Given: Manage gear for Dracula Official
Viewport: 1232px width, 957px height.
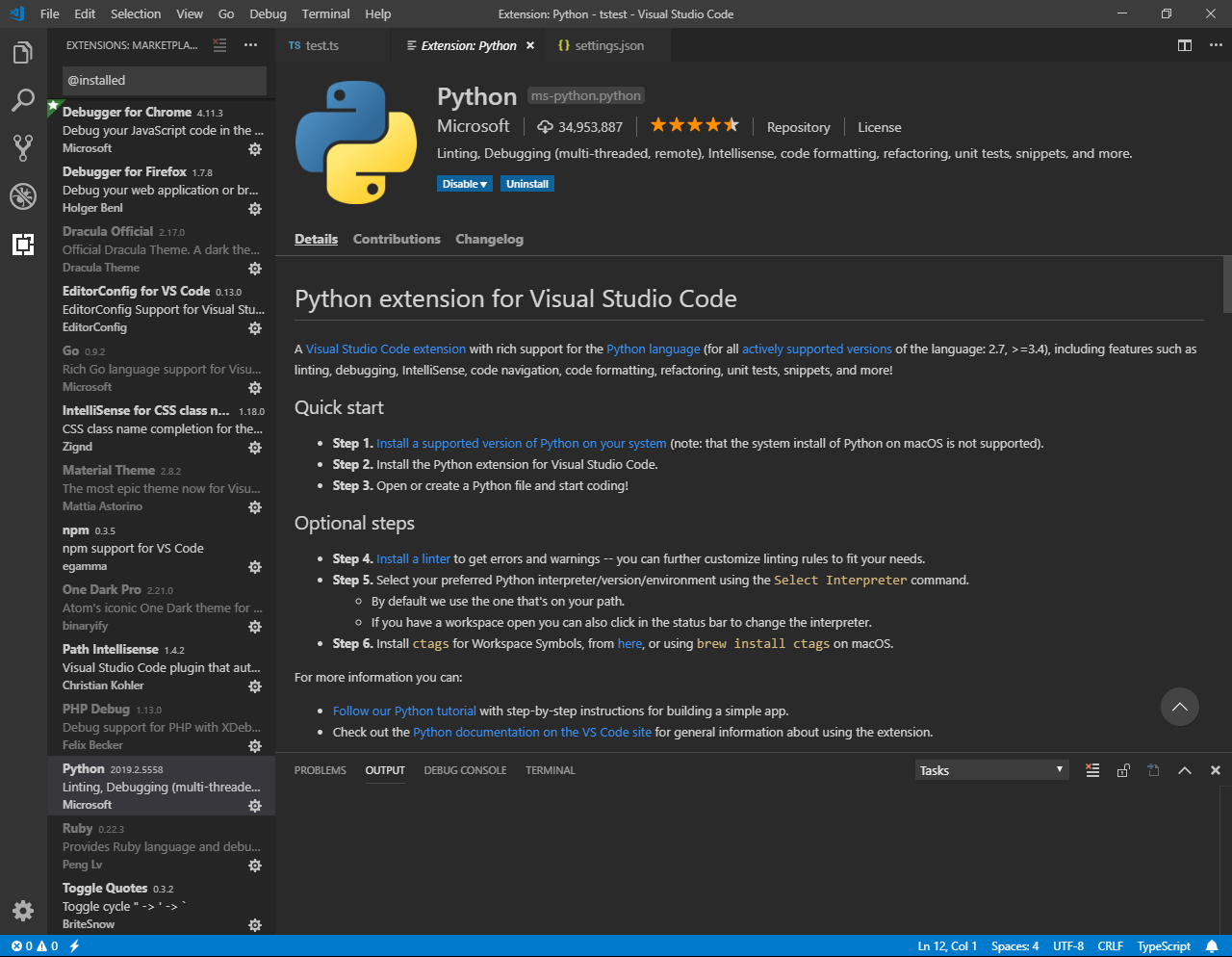Looking at the screenshot, I should coord(255,269).
